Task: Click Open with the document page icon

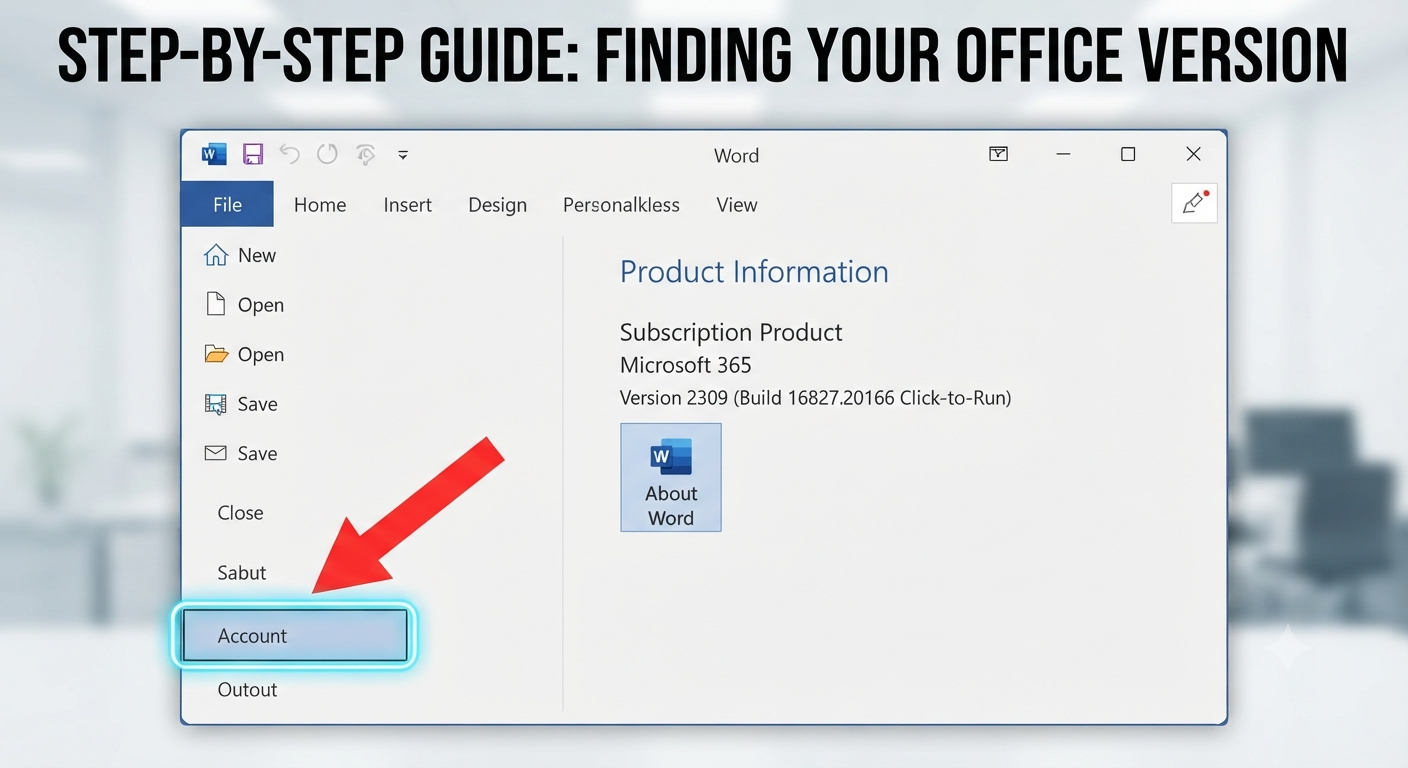Action: click(x=244, y=305)
